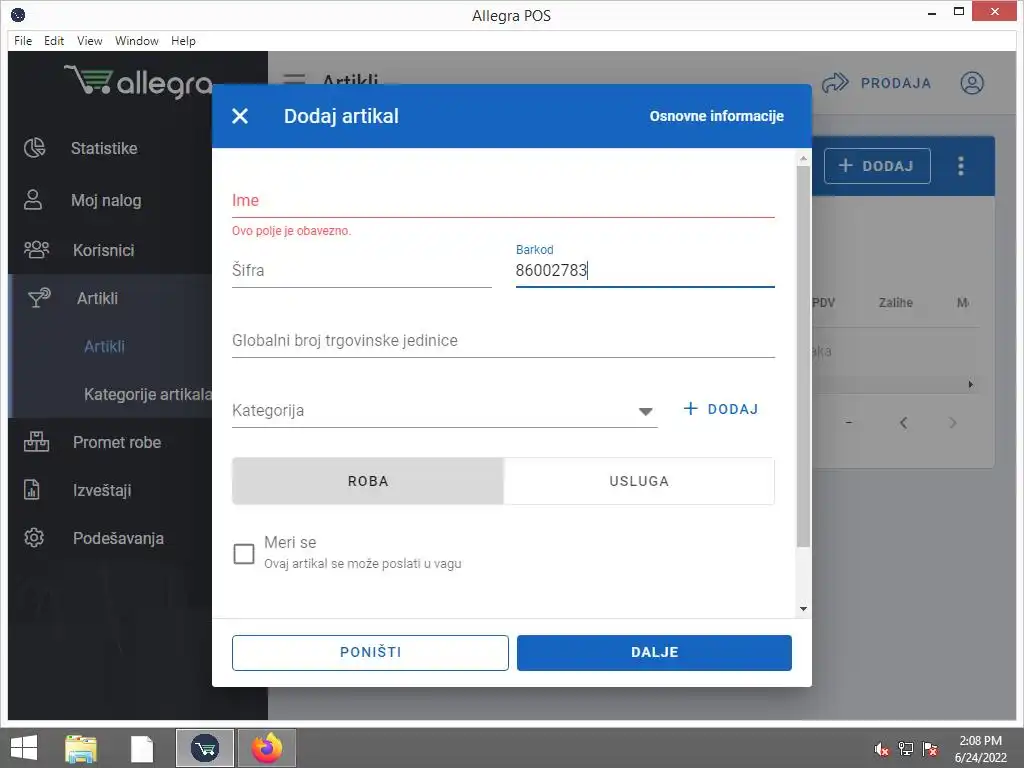Image resolution: width=1024 pixels, height=768 pixels.
Task: Enable the Meri se checkbox
Action: (244, 553)
